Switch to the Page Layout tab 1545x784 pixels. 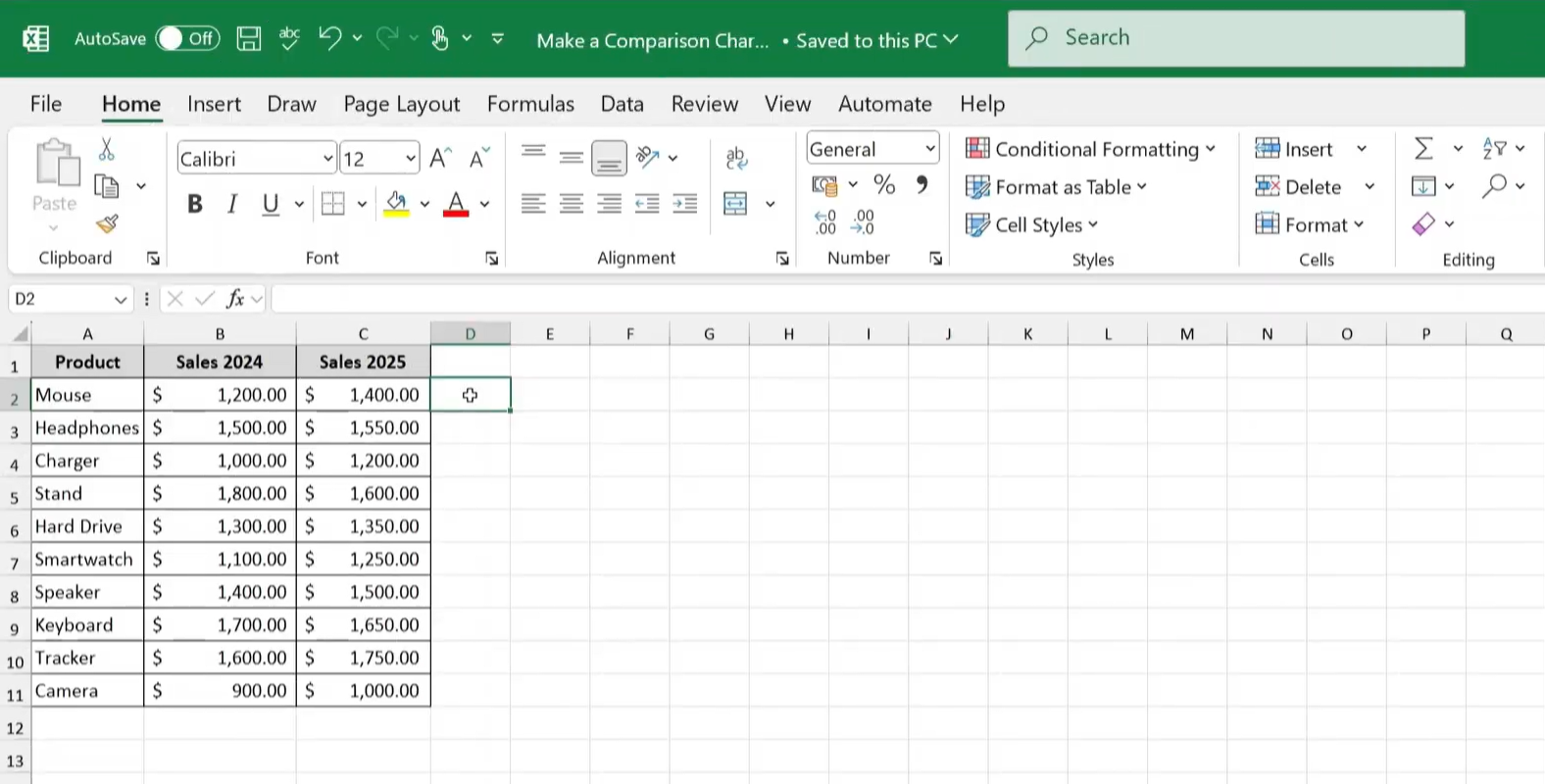(401, 104)
